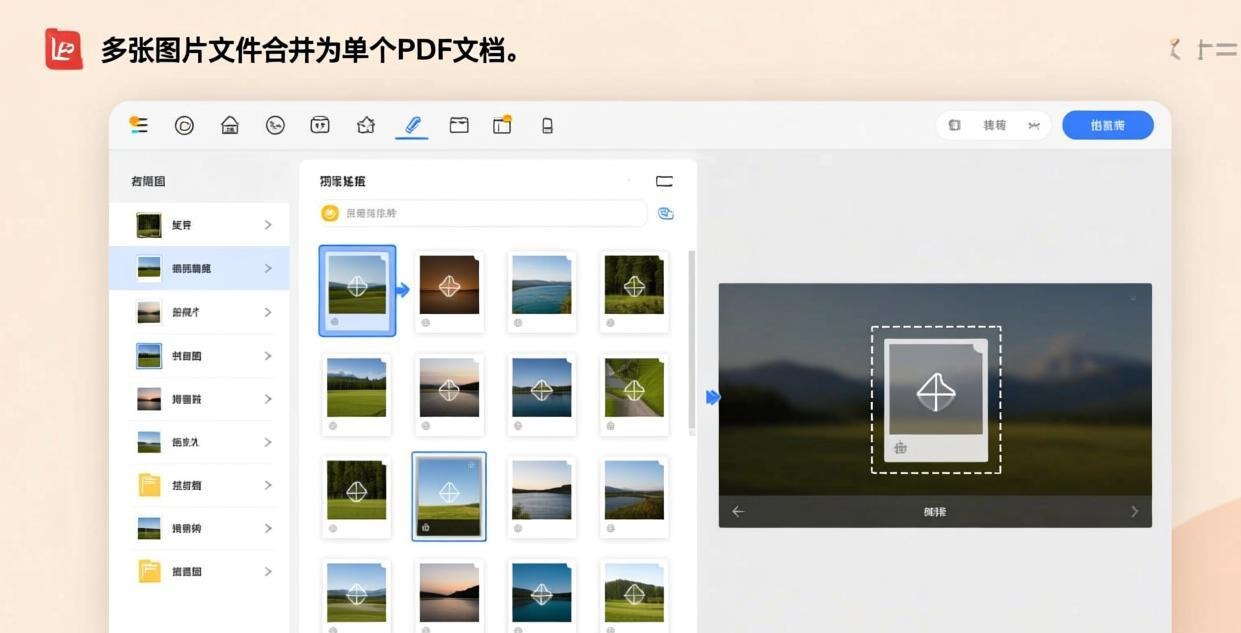The width and height of the screenshot is (1241, 633).
Task: Click the blue primary button at top right
Action: click(1108, 125)
